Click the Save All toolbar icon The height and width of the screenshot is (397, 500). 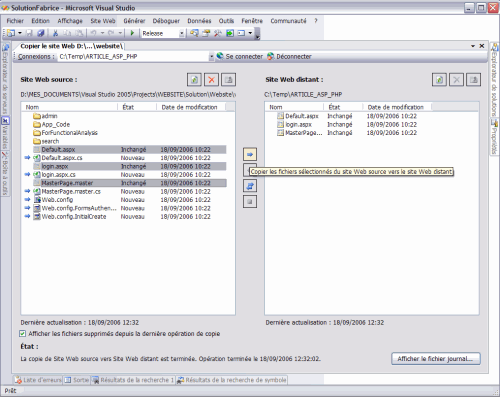click(41, 33)
